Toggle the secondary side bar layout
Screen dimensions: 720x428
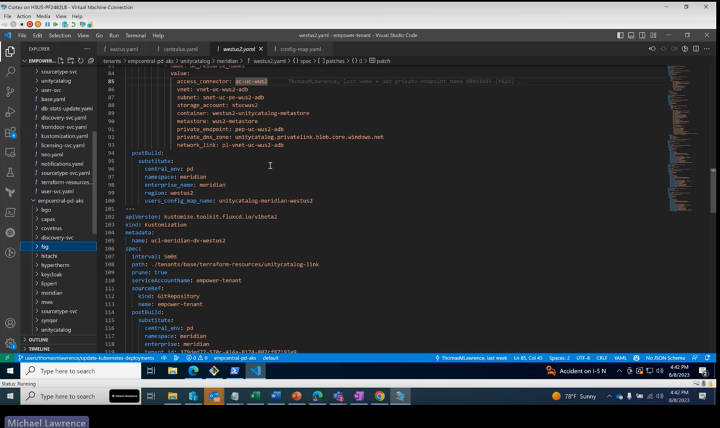tap(642, 35)
